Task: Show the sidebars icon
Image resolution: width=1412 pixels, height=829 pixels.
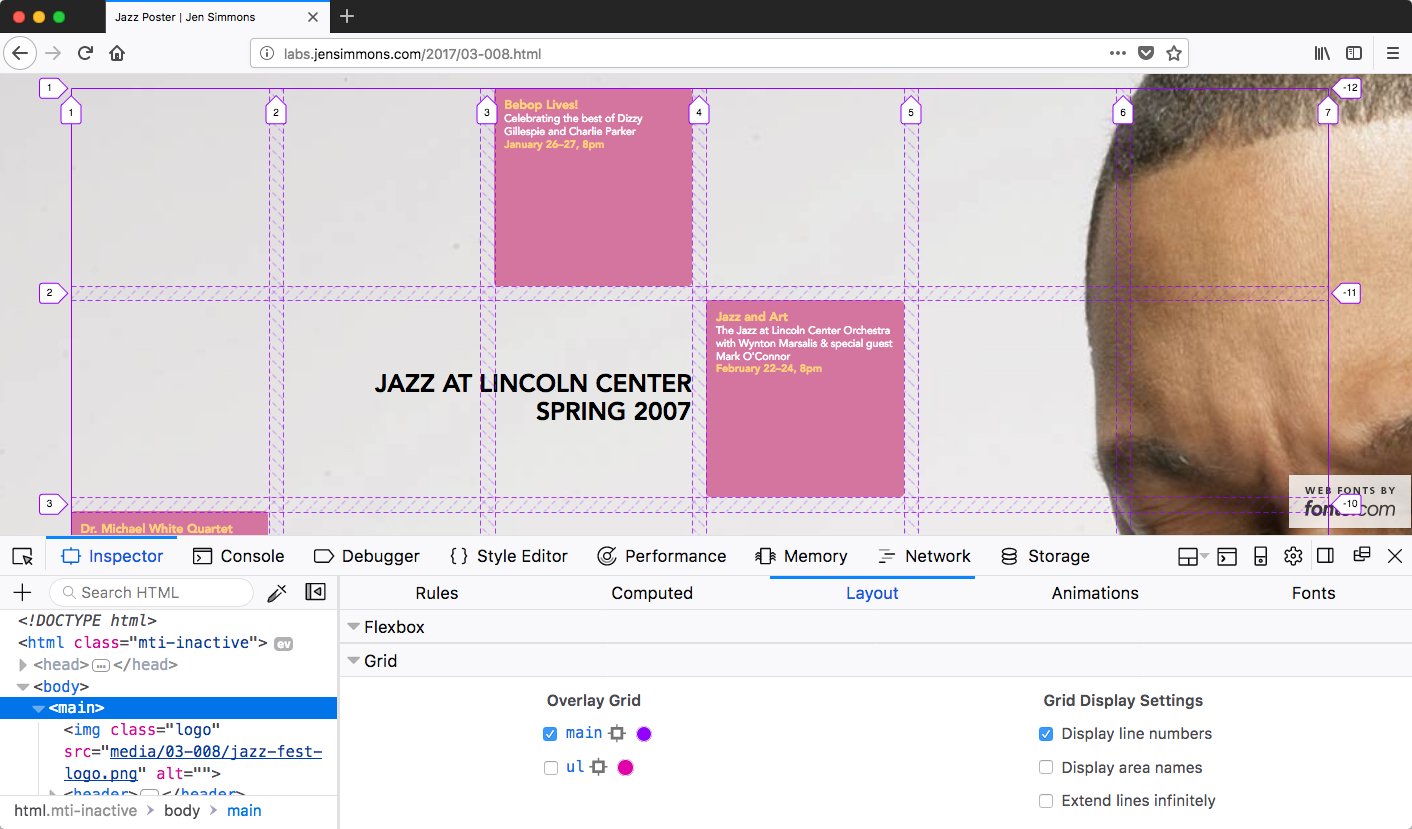Action: click(1353, 53)
